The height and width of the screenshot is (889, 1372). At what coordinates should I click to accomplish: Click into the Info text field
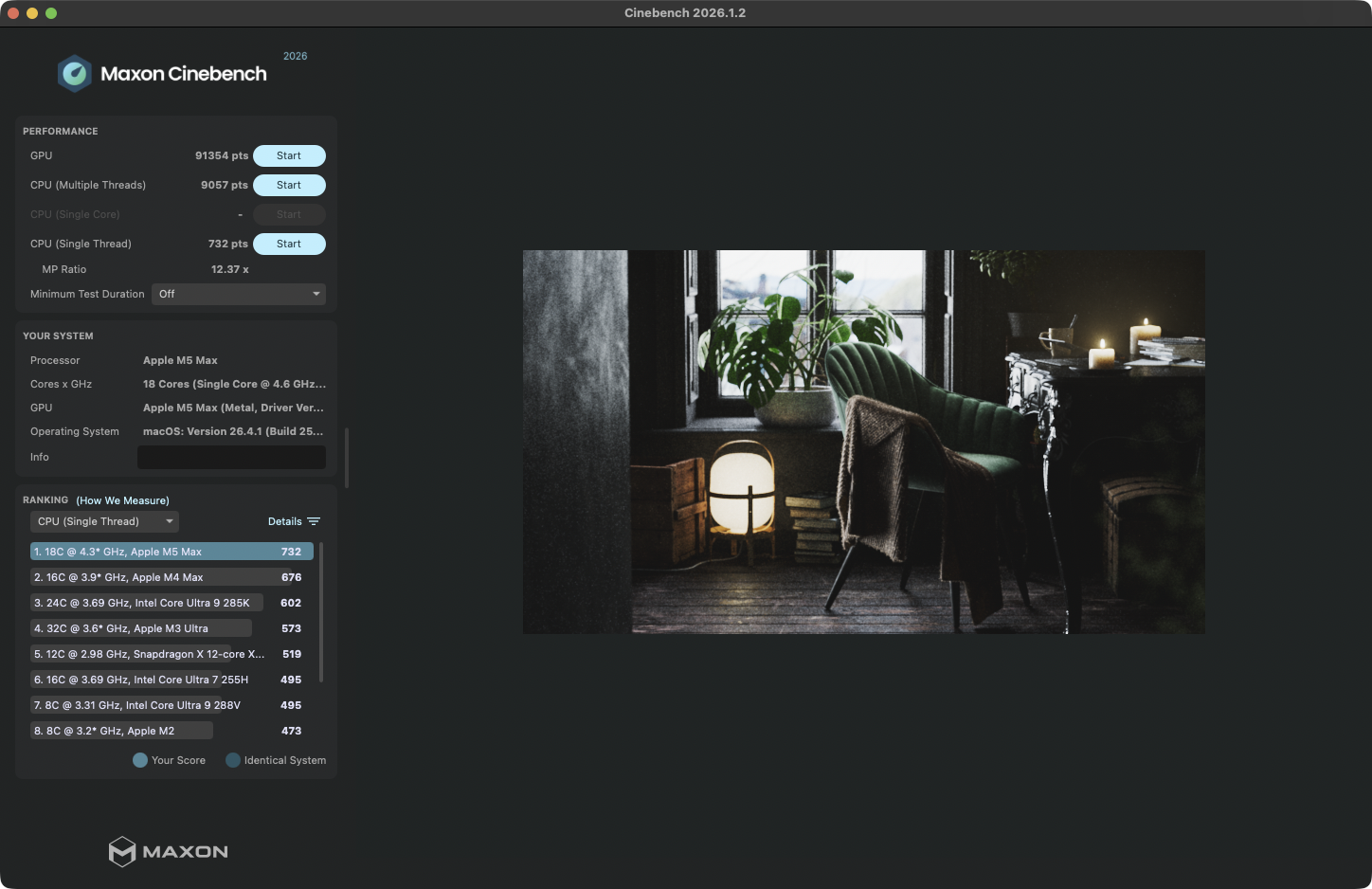231,457
